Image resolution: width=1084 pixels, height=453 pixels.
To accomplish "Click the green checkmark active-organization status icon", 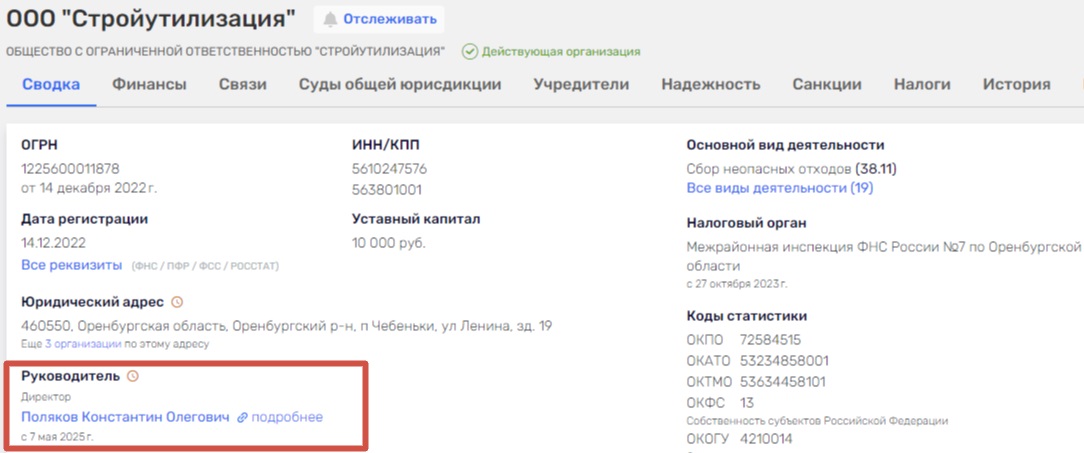I will tap(469, 51).
